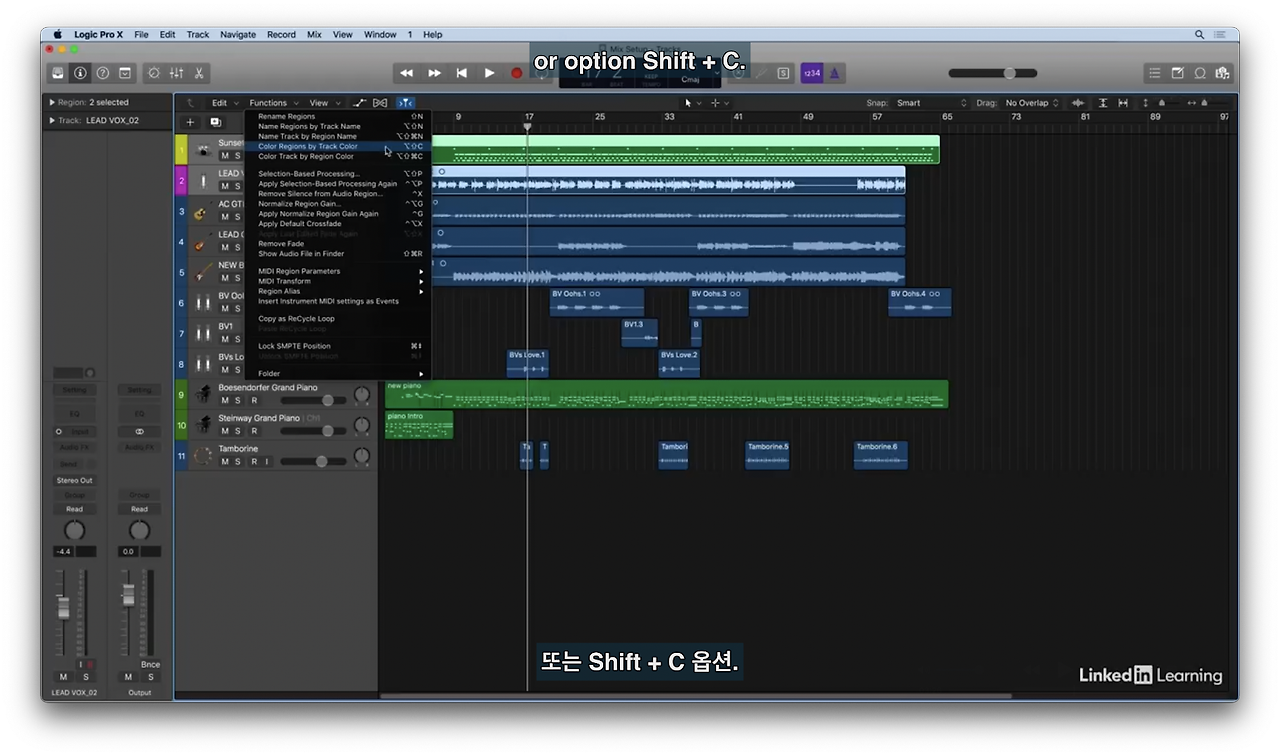
Task: Open the Mixer faders icon
Action: click(176, 73)
